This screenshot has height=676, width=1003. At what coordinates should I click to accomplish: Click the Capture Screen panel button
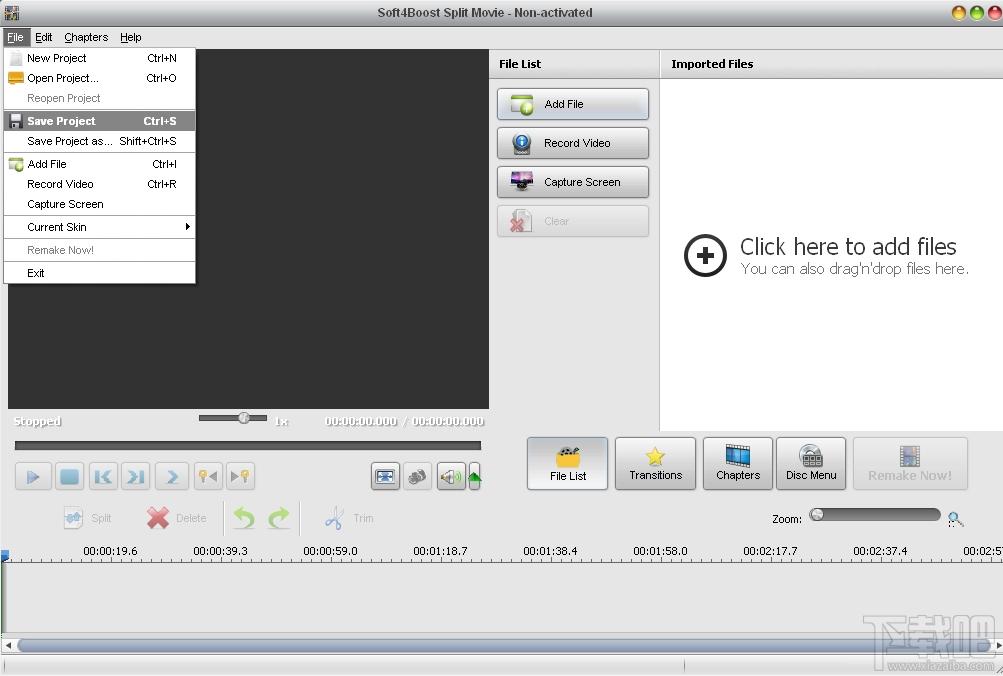coord(573,182)
